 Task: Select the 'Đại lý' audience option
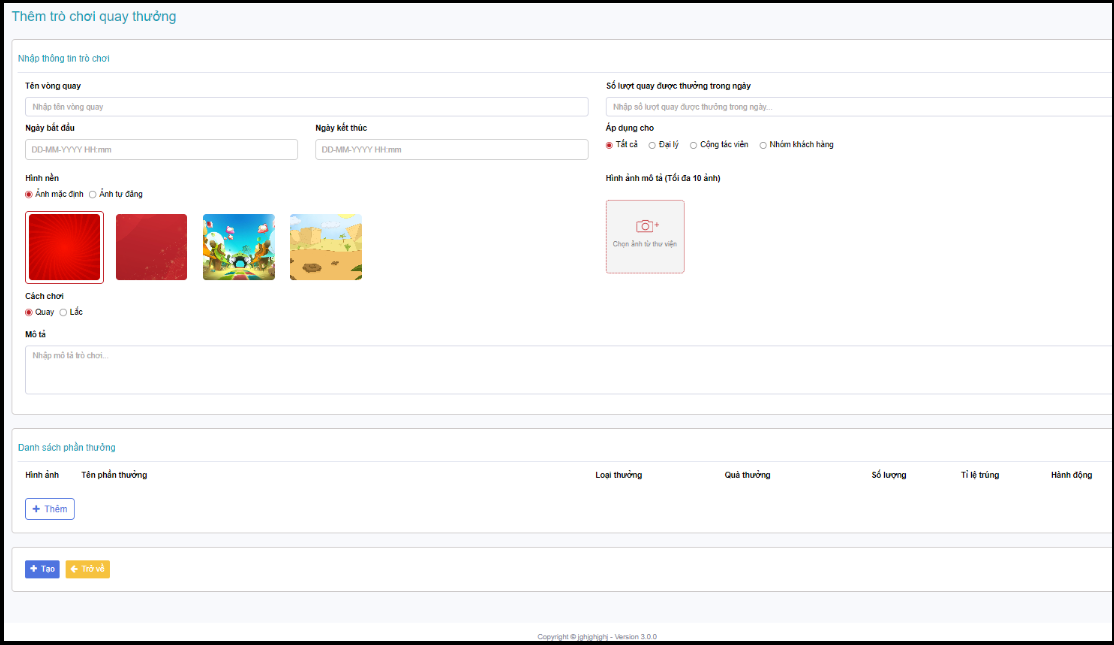(652, 145)
